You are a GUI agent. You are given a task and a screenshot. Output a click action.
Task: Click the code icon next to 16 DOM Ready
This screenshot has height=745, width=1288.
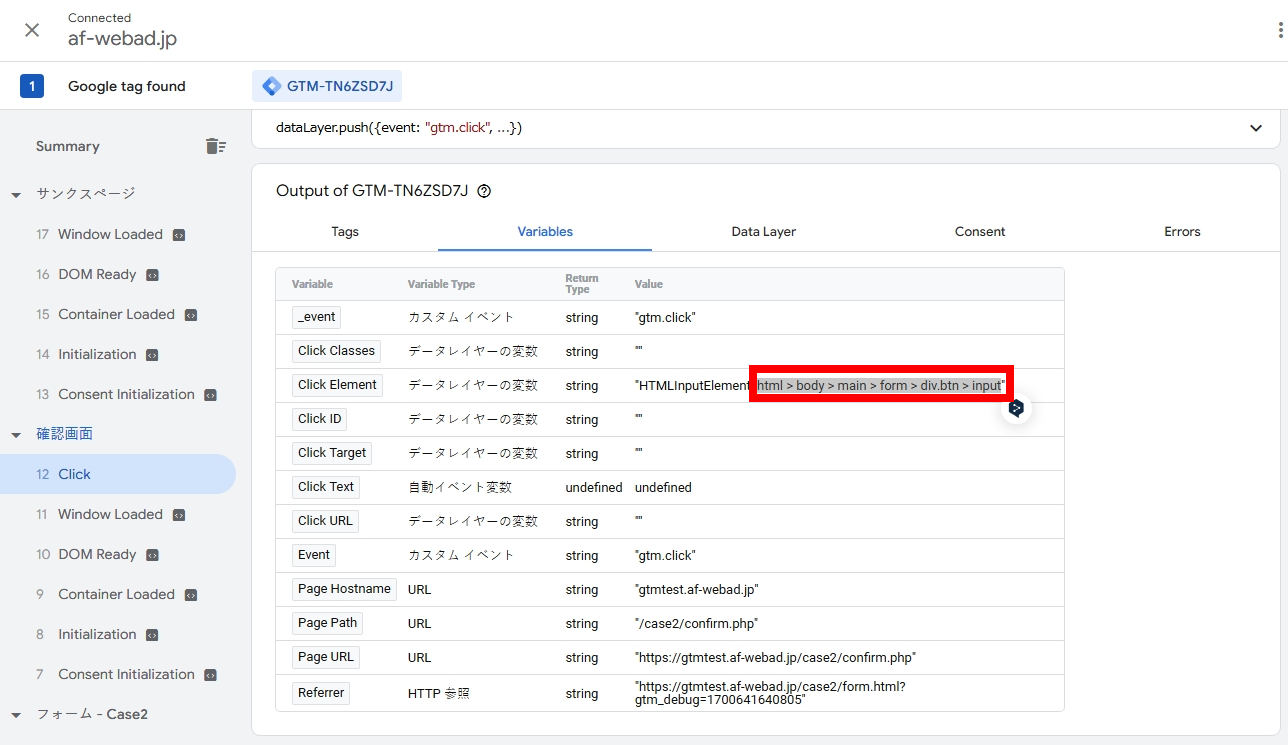153,275
